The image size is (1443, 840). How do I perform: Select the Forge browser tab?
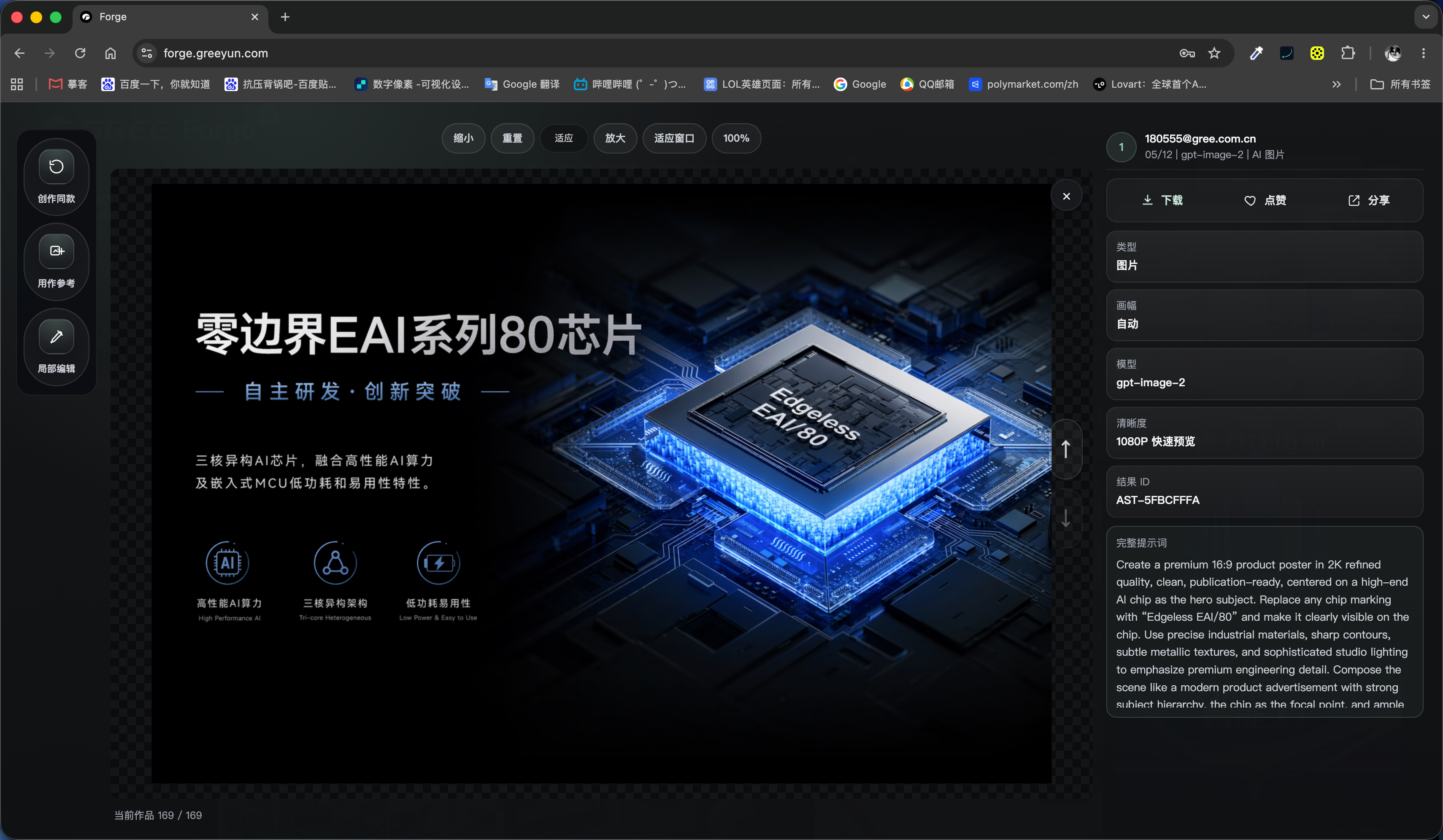(x=170, y=16)
